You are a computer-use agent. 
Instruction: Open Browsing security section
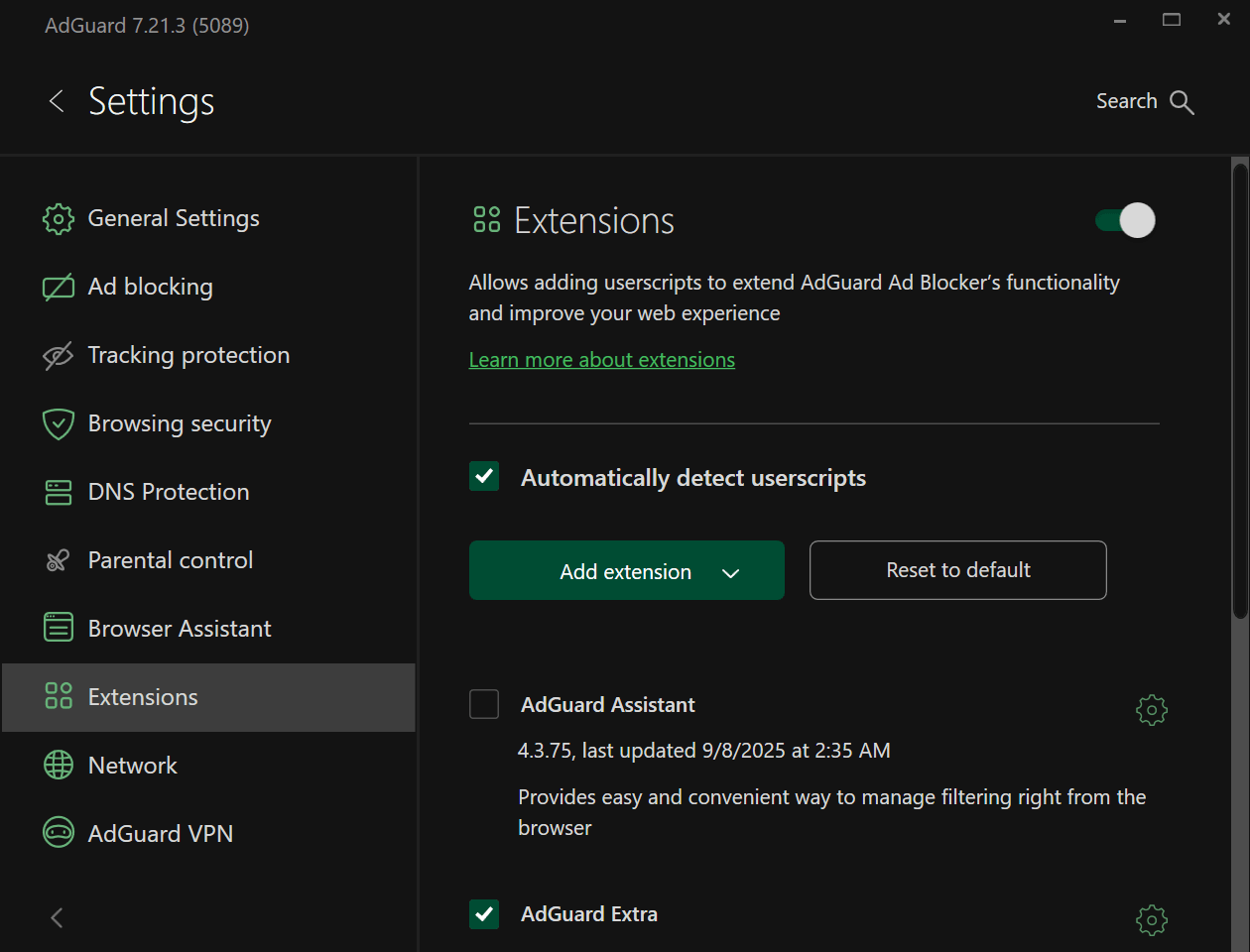(x=208, y=424)
